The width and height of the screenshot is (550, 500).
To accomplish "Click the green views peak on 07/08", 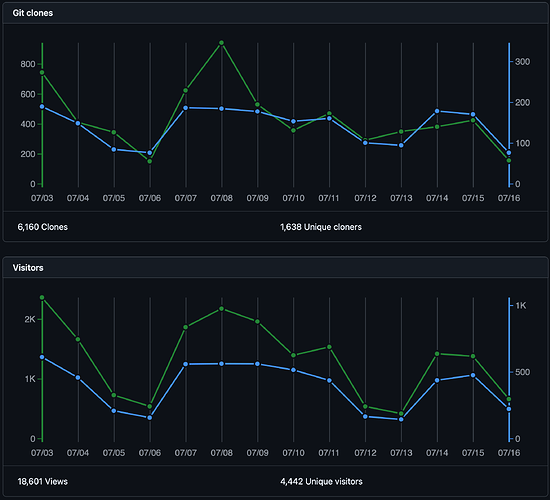I will point(221,308).
